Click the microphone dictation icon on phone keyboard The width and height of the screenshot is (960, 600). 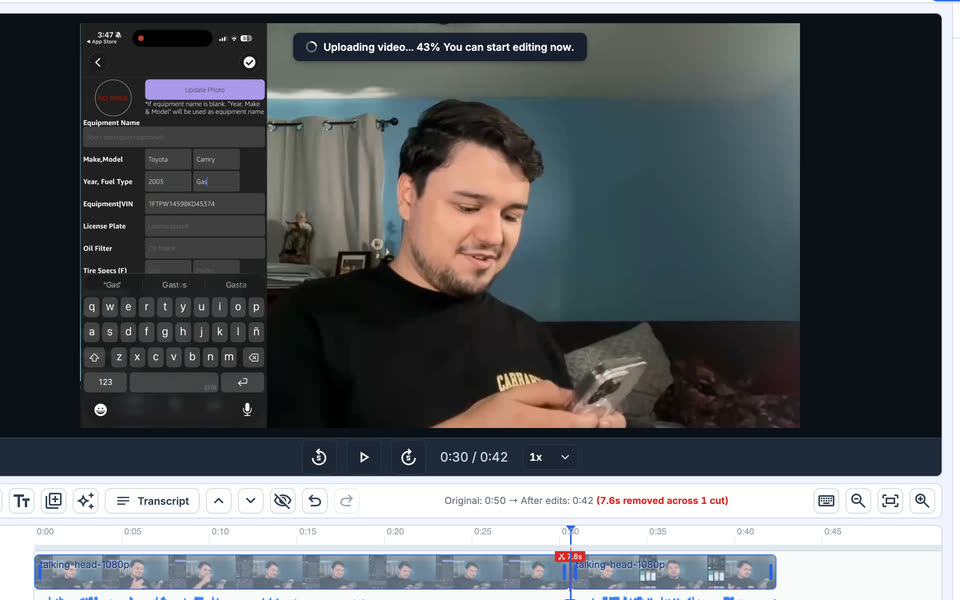247,410
